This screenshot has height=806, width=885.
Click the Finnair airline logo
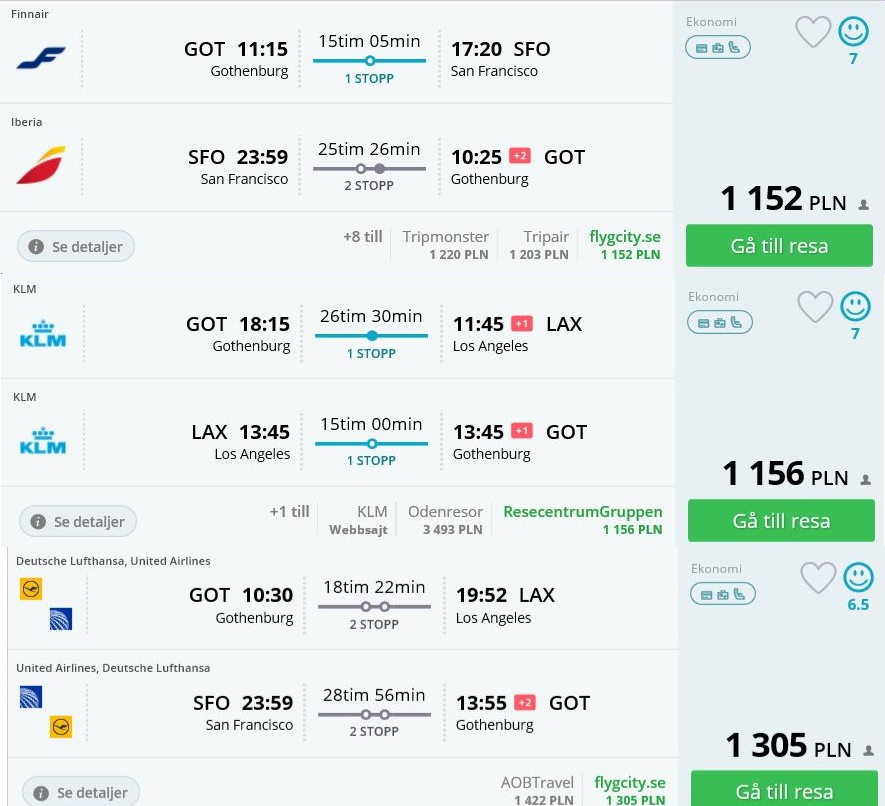tap(41, 58)
